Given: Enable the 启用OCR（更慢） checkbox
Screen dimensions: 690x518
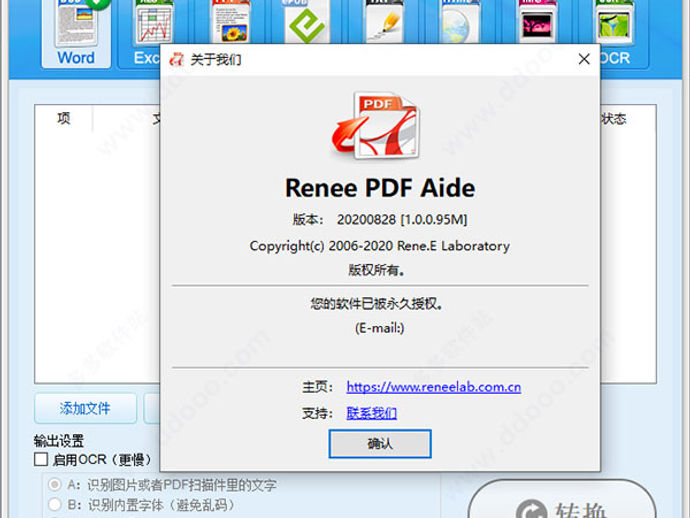Looking at the screenshot, I should (x=41, y=459).
